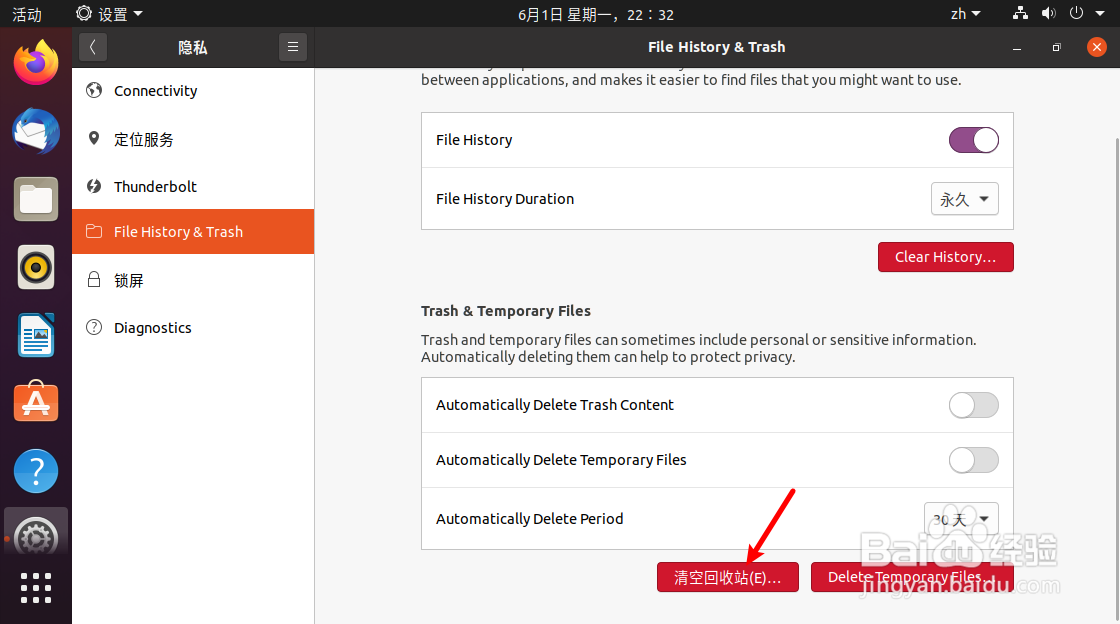Open the clock and calendar in the top bar
Viewport: 1120px width, 624px height.
(x=596, y=14)
